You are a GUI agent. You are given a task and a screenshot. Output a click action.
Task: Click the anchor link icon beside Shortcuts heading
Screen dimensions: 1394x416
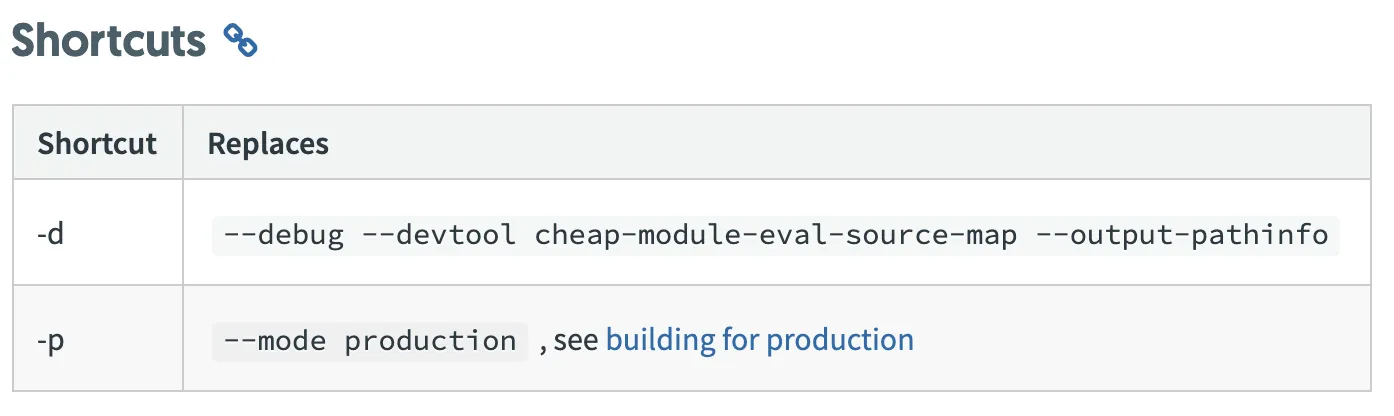point(240,40)
